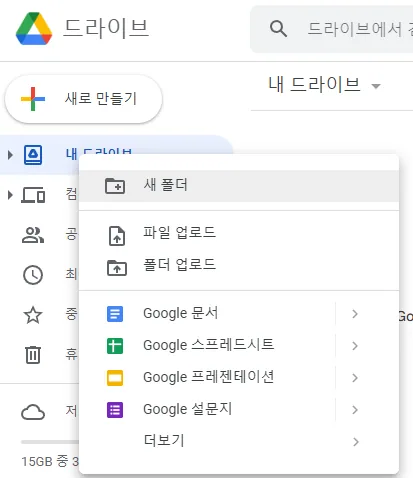Open the starred star icon

pyautogui.click(x=33, y=315)
